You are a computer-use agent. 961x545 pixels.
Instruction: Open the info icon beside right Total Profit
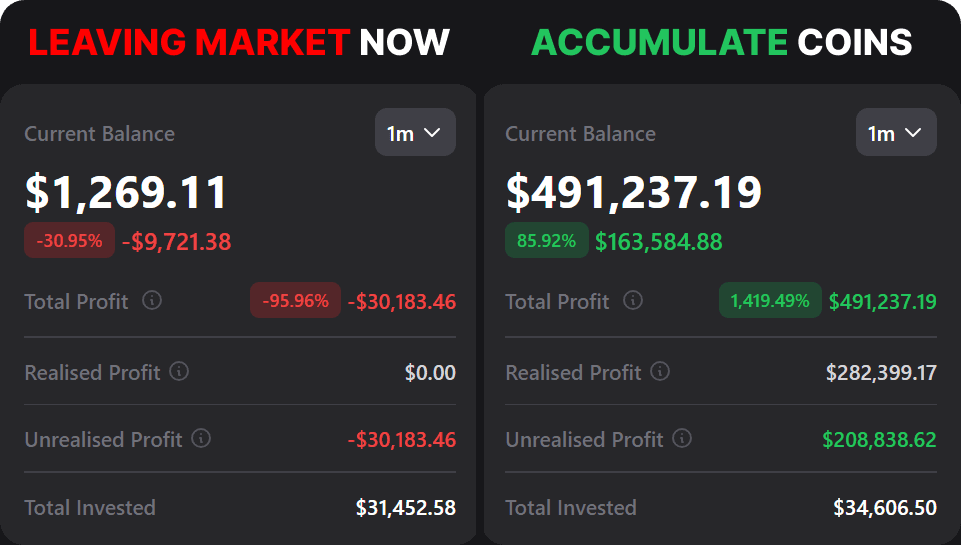tap(633, 300)
